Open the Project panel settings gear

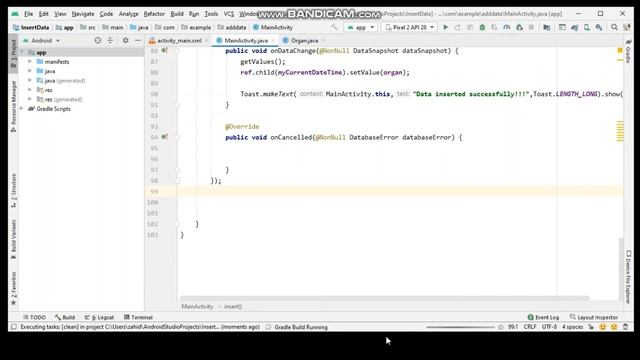point(125,40)
